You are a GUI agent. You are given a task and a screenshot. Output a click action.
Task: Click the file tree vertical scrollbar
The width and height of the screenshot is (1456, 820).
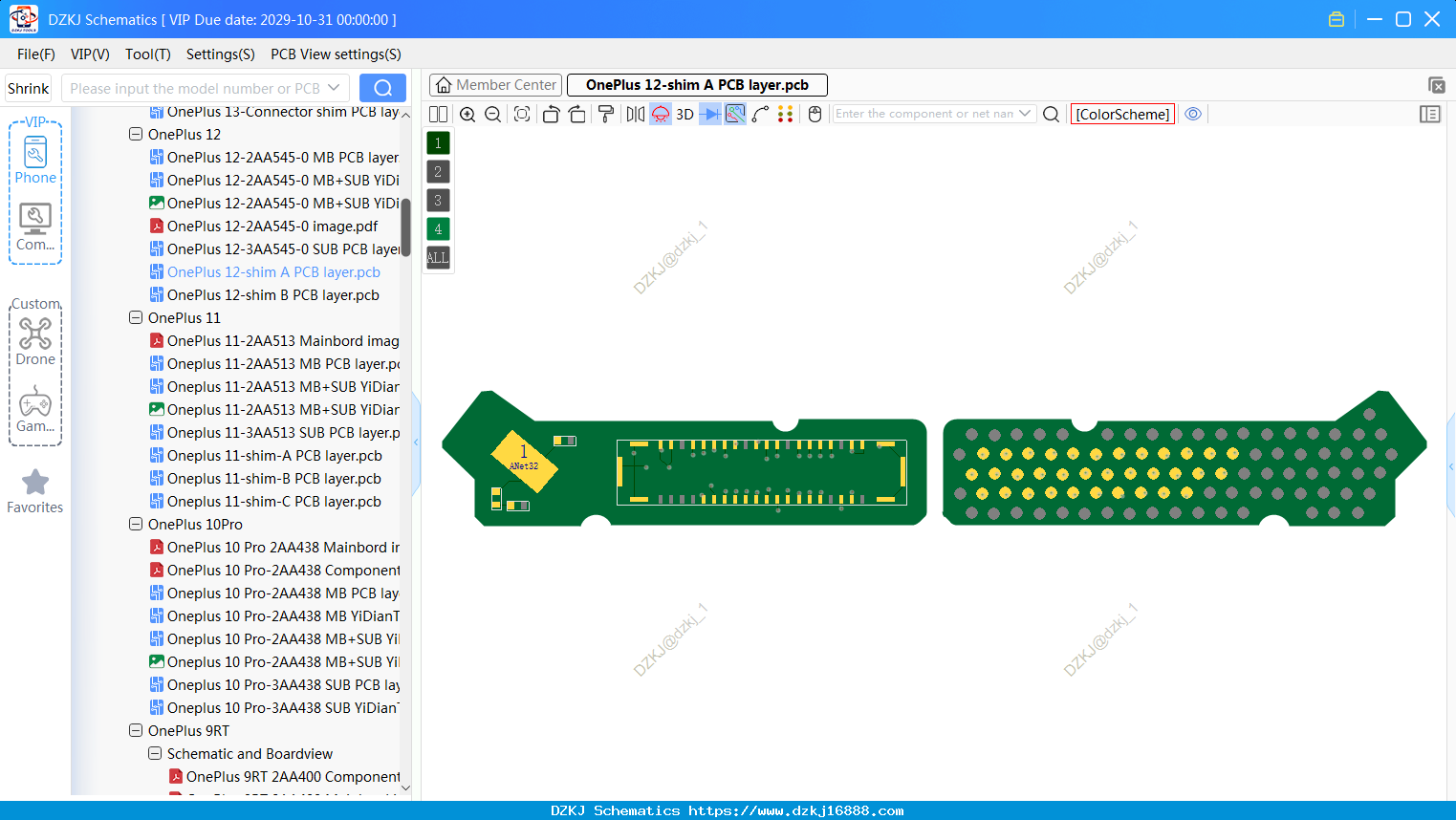pyautogui.click(x=405, y=227)
